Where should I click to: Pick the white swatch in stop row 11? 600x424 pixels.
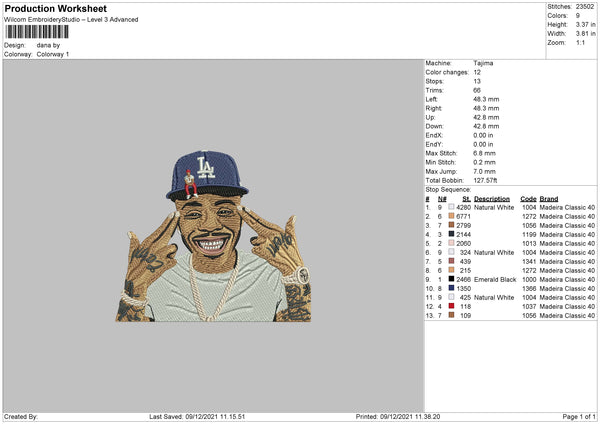pyautogui.click(x=451, y=297)
